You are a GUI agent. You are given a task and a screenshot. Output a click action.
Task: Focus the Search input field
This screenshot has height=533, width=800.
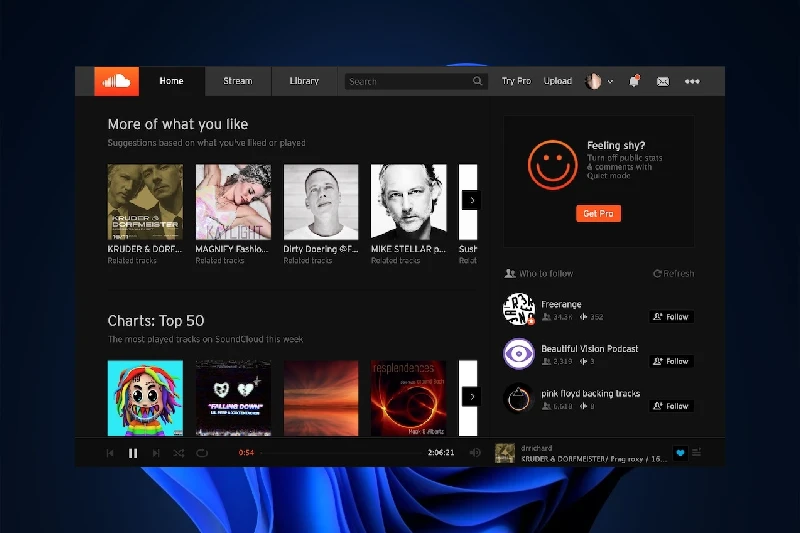tap(416, 82)
